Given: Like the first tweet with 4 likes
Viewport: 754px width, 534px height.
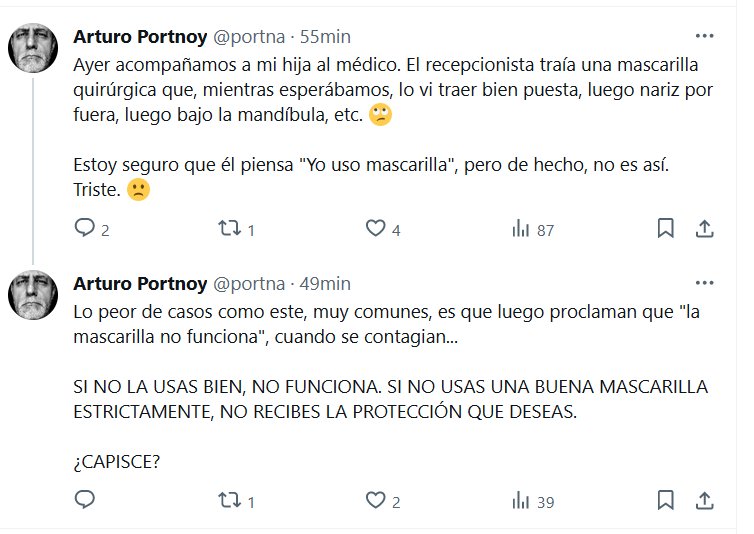Looking at the screenshot, I should pos(375,229).
